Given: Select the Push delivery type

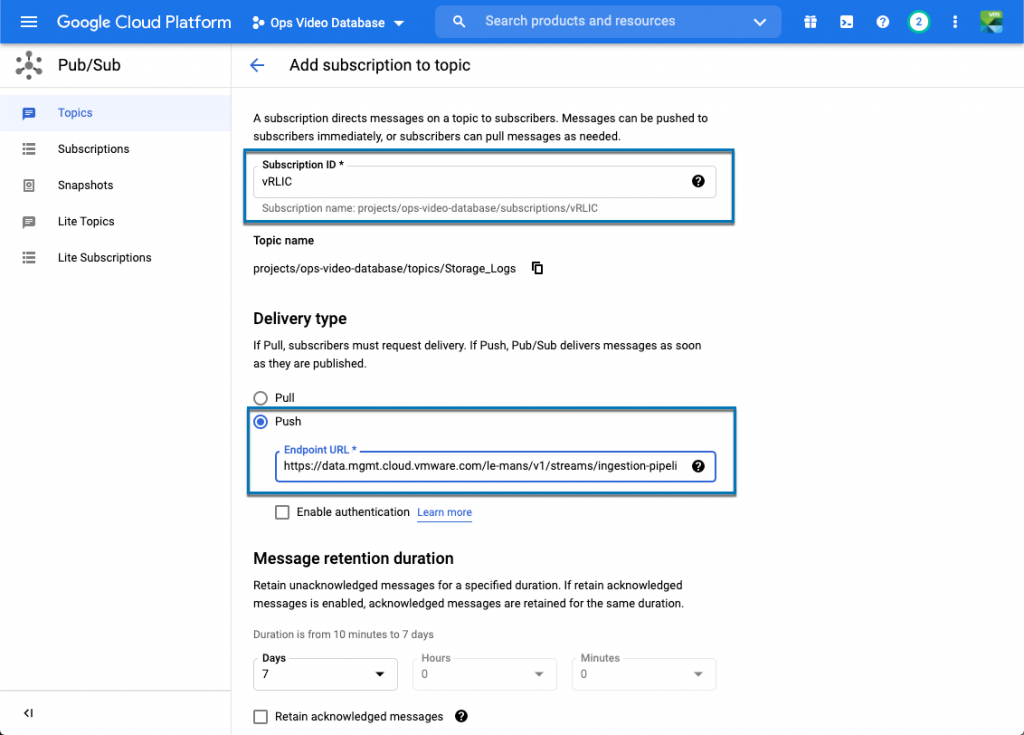Looking at the screenshot, I should pos(261,422).
